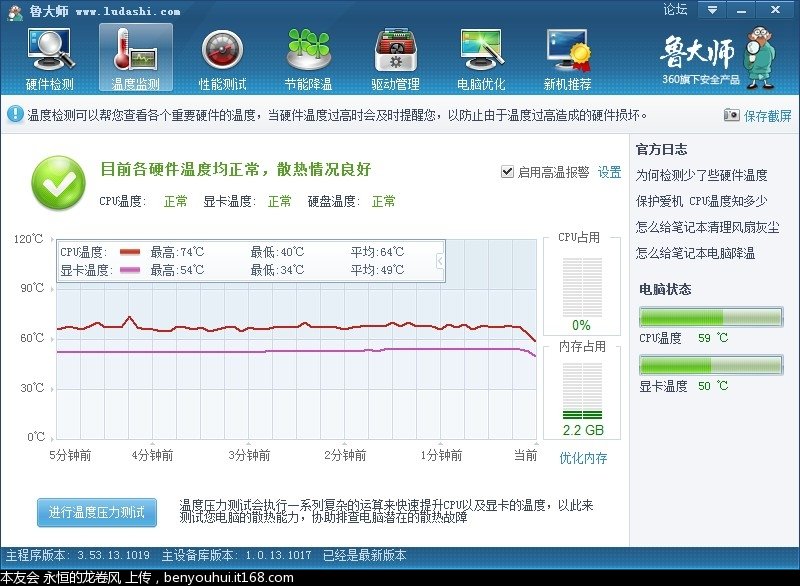Click the purple 显卡温度 legend swatch
Viewport: 800px width, 586px height.
130,270
